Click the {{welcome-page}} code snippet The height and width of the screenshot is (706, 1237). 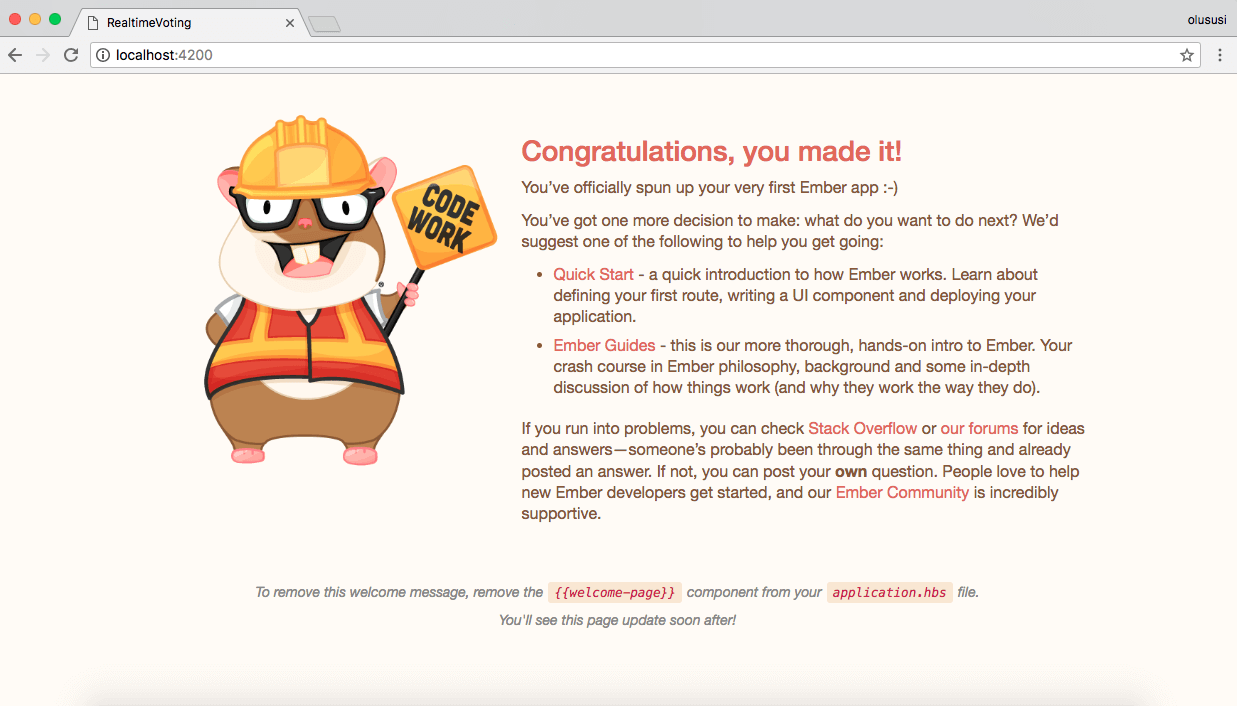tap(615, 592)
